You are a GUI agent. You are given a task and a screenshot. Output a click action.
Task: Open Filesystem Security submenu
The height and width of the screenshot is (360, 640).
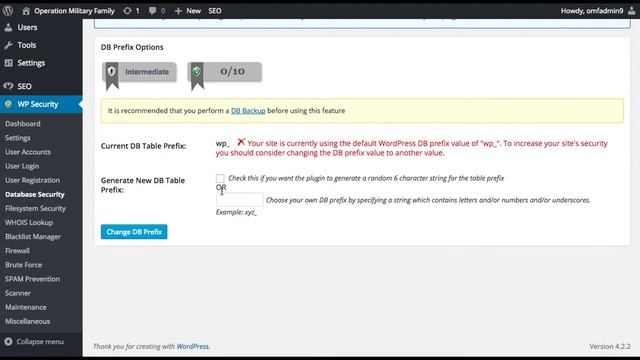pyautogui.click(x=35, y=208)
